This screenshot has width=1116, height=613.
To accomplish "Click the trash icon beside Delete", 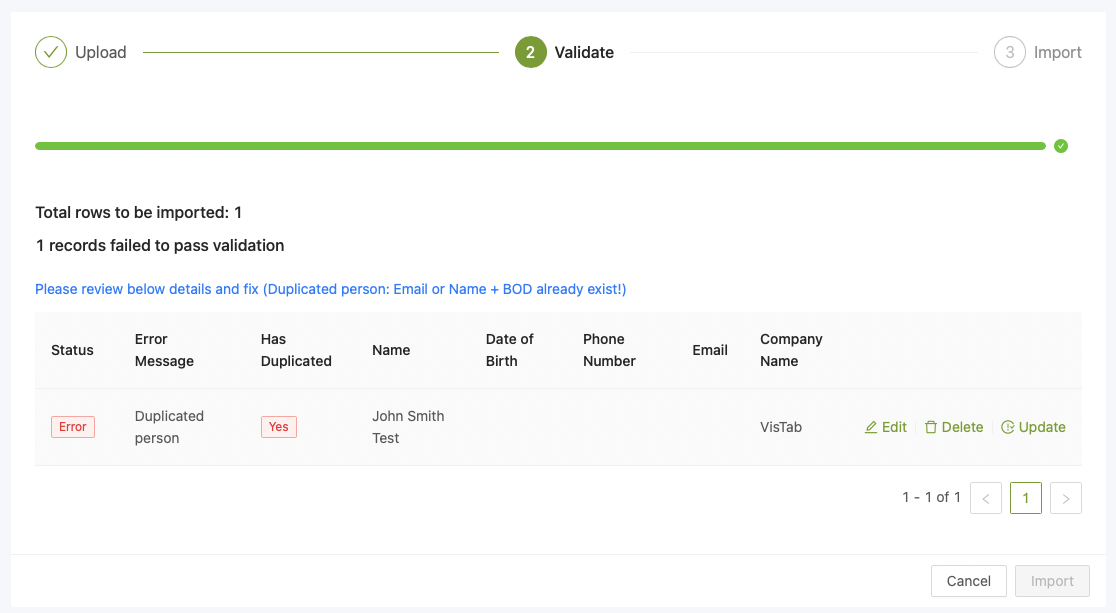I will pyautogui.click(x=931, y=427).
